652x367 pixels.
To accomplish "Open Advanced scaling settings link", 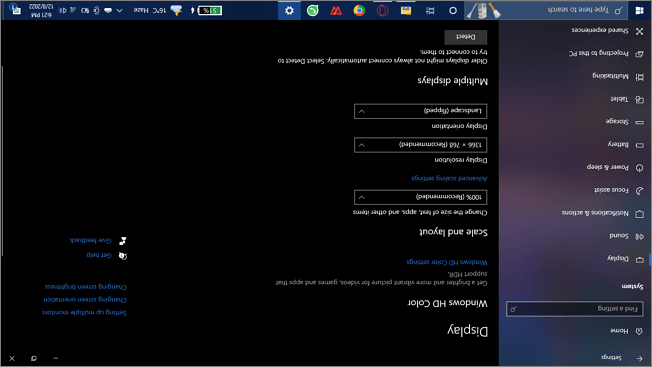I will tap(449, 178).
